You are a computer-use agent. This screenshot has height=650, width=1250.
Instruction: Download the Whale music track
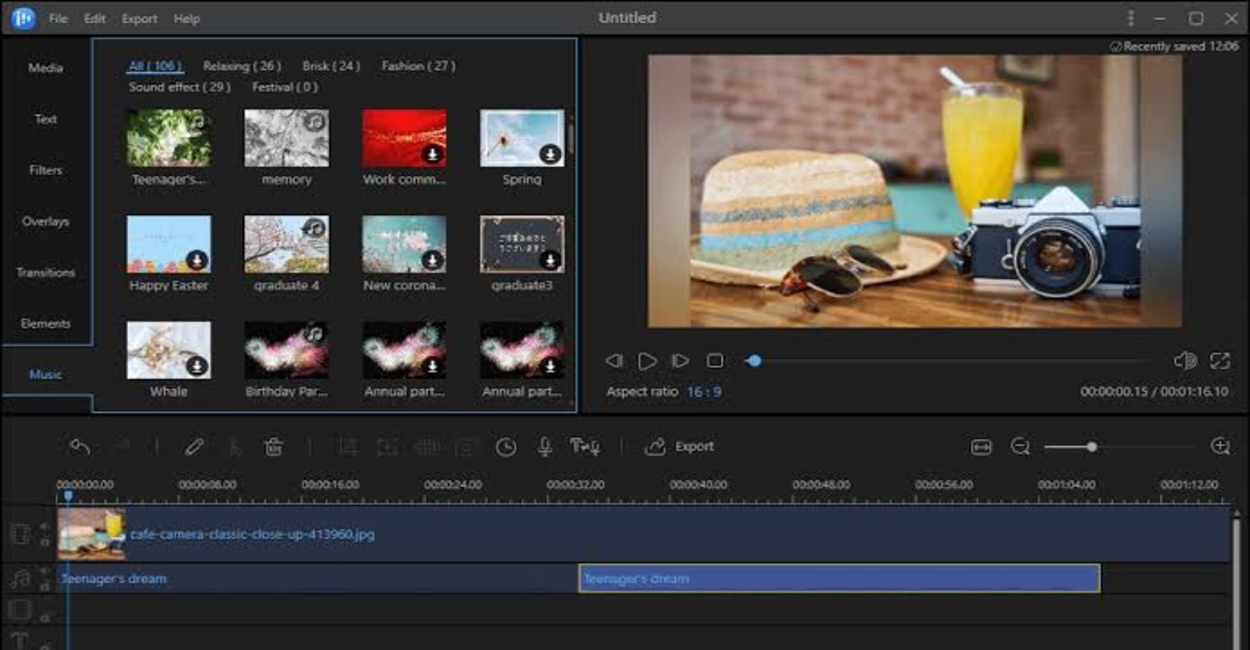[197, 366]
